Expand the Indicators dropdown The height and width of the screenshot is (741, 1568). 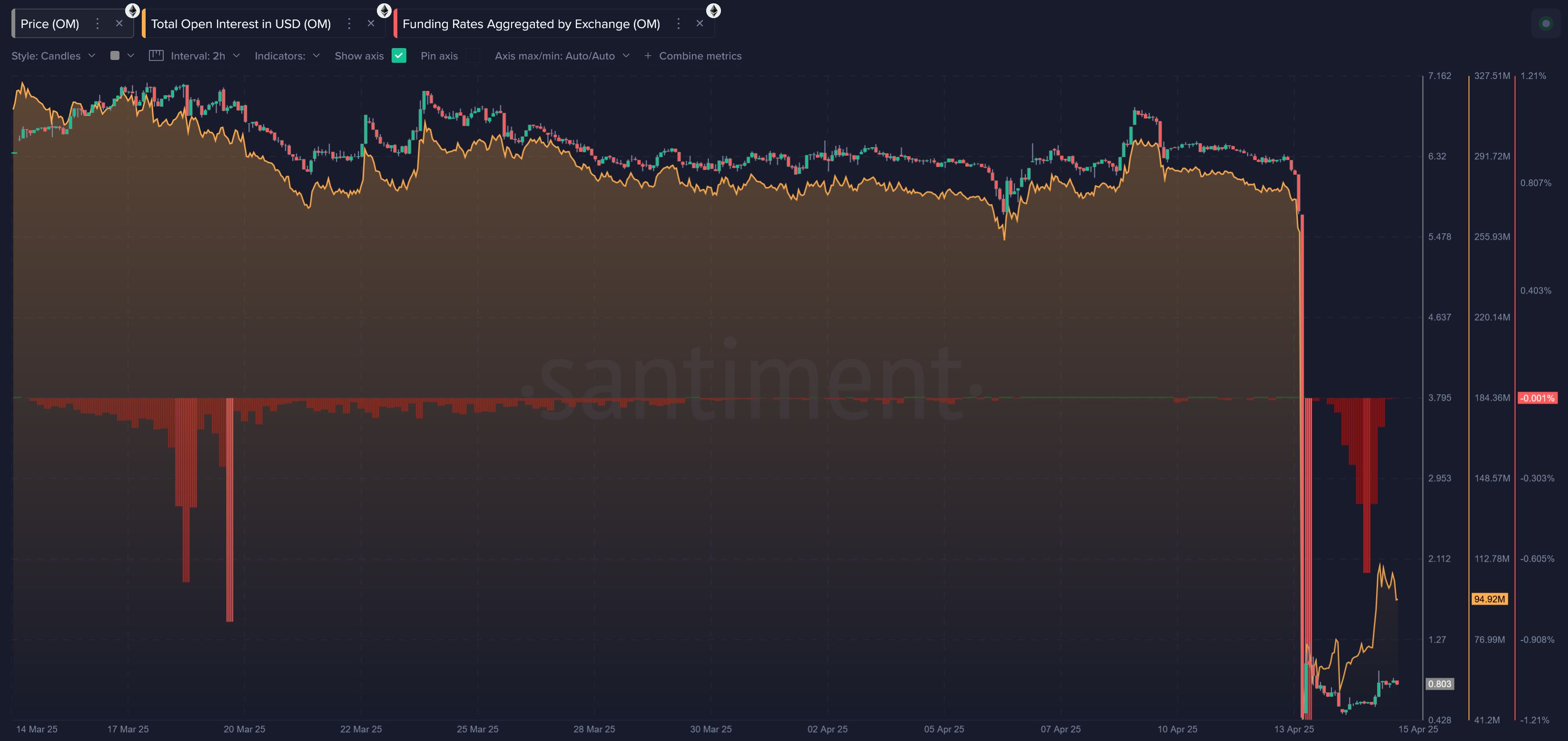pos(286,55)
